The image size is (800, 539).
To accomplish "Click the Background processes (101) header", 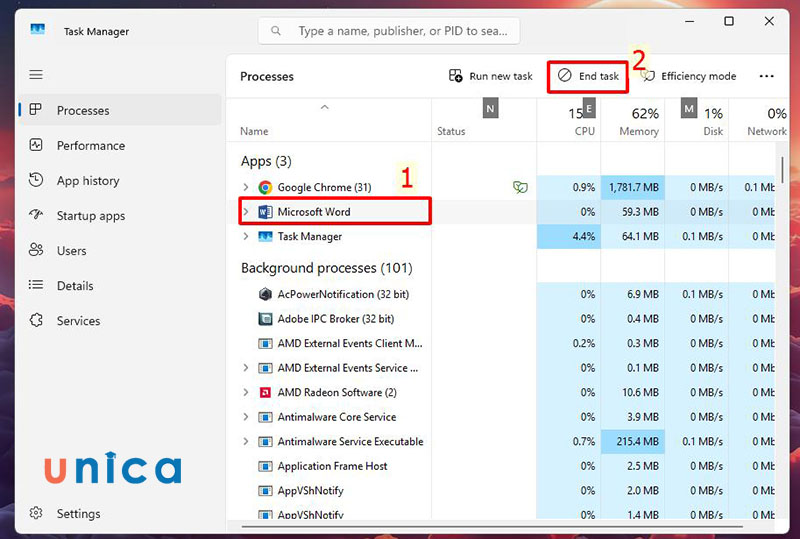I will 327,268.
